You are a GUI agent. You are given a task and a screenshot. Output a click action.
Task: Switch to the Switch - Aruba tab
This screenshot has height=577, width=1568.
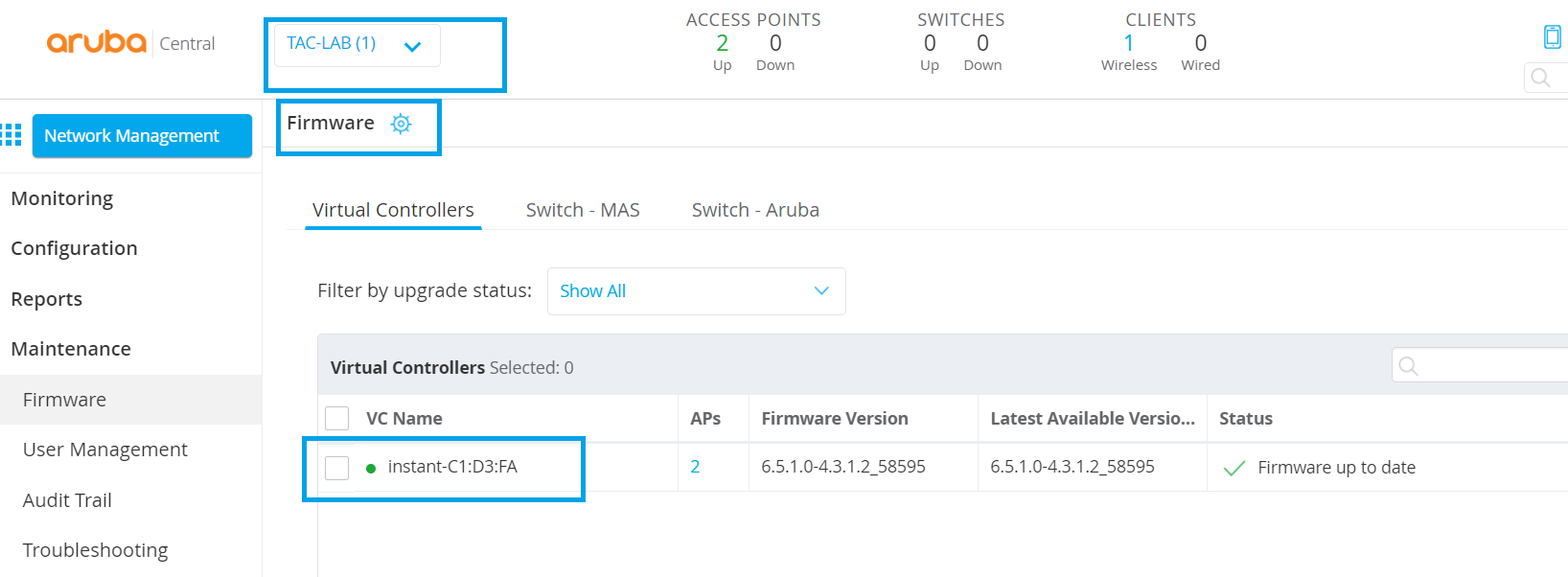tap(755, 210)
